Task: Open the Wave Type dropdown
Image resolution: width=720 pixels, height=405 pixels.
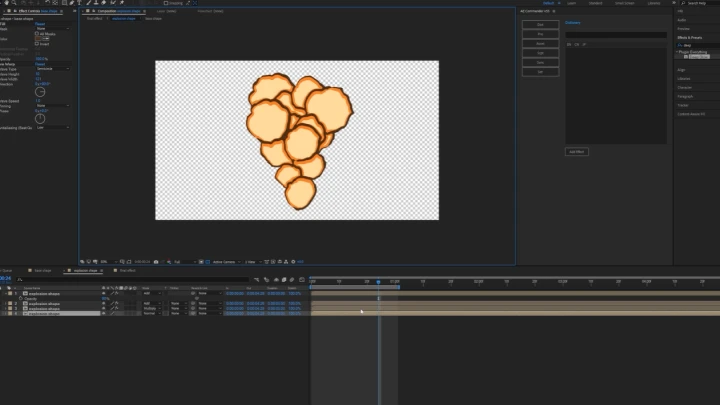Action: coord(53,69)
